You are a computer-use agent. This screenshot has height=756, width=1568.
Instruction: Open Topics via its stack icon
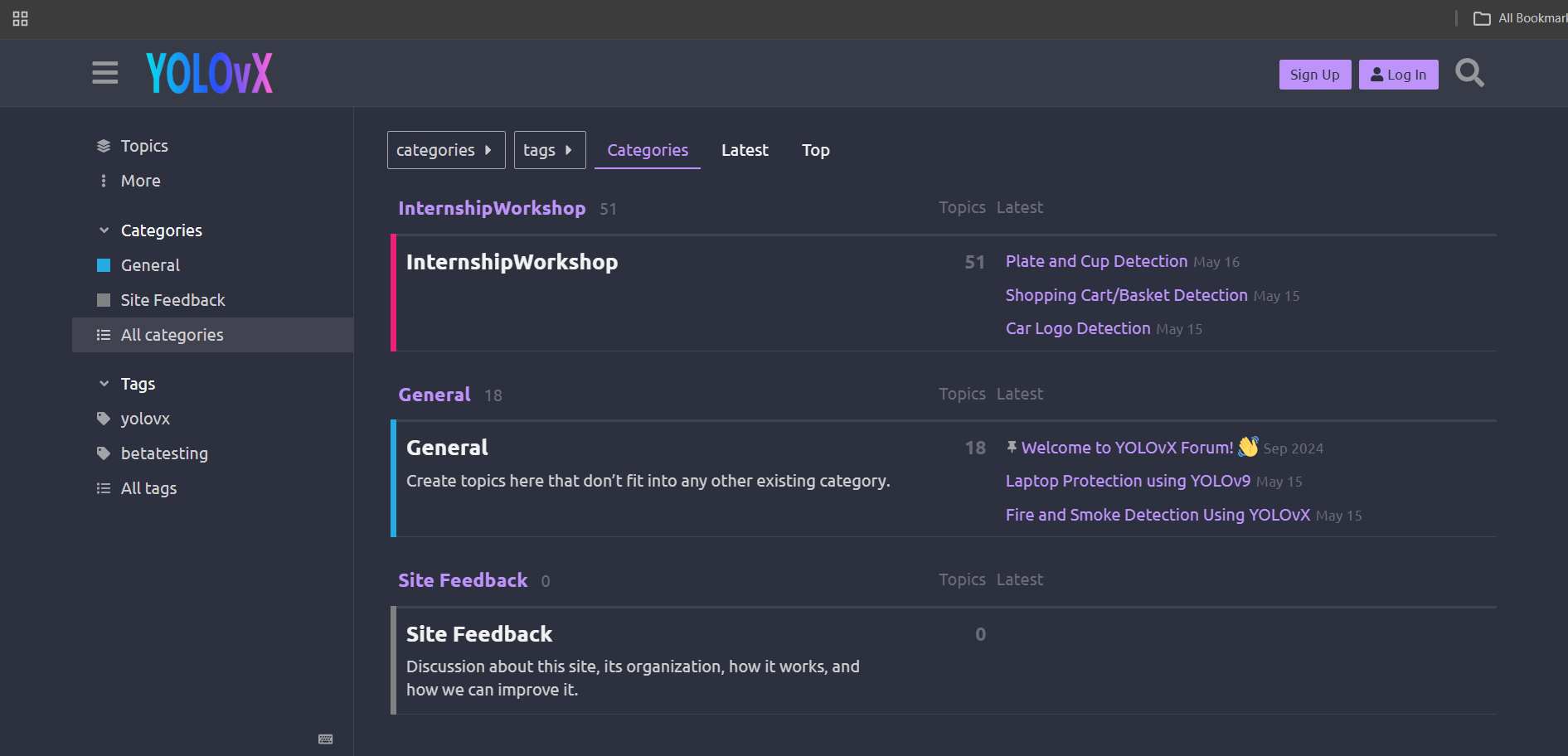pyautogui.click(x=104, y=146)
